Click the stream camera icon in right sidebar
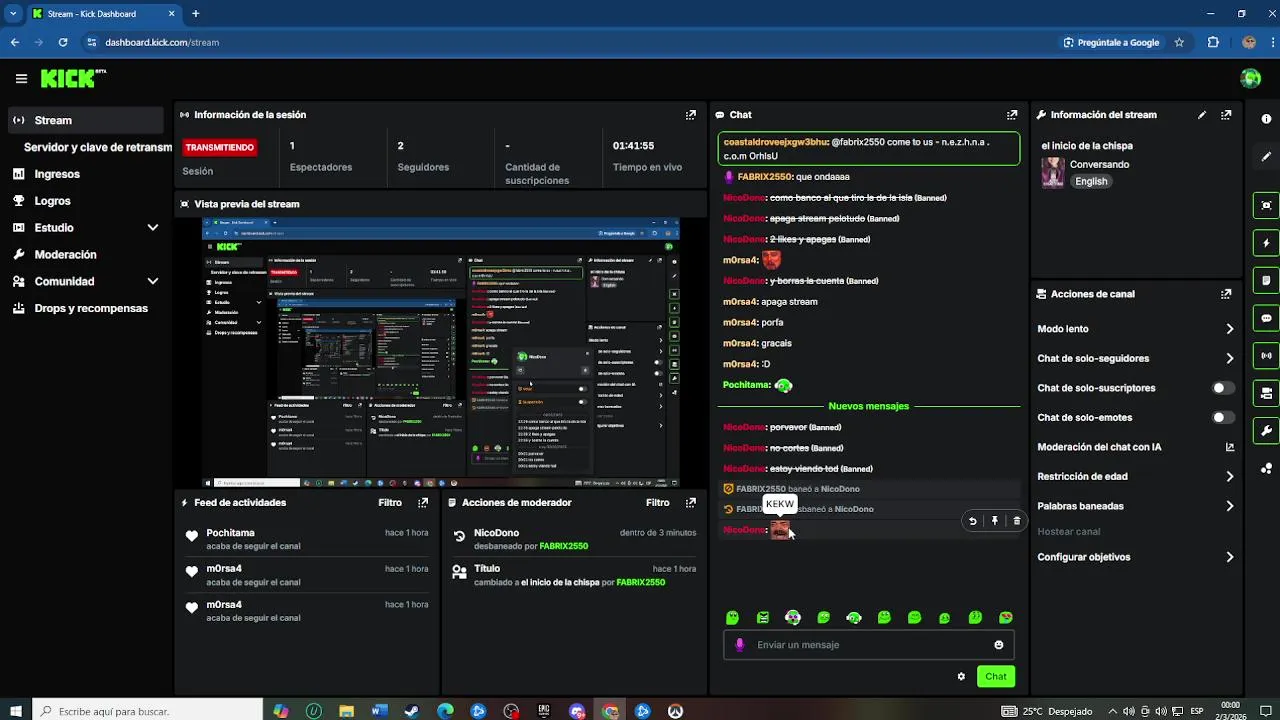The height and width of the screenshot is (720, 1280). tap(1267, 393)
